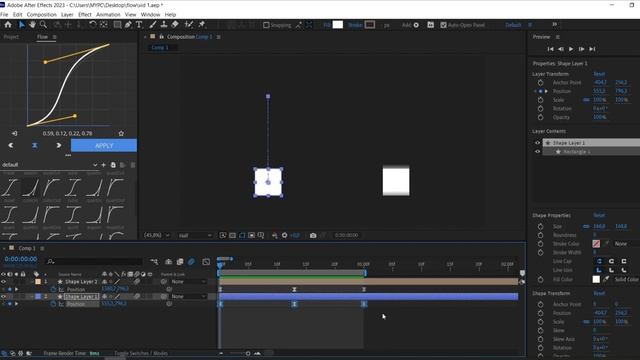The width and height of the screenshot is (640, 360).
Task: Click the Fill Color white swatch in properties
Action: (x=596, y=279)
